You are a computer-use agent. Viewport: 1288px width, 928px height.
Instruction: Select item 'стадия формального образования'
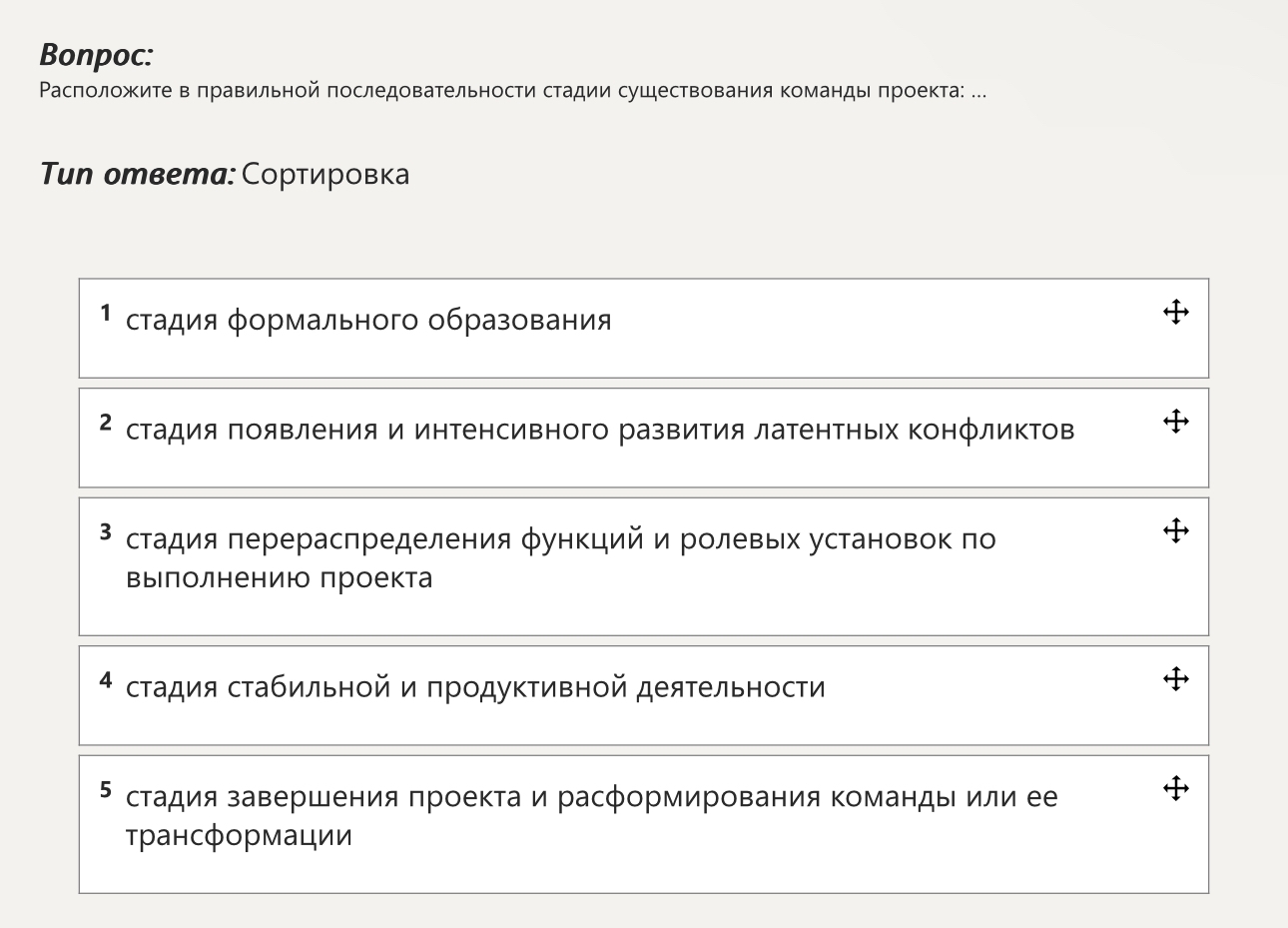click(644, 328)
